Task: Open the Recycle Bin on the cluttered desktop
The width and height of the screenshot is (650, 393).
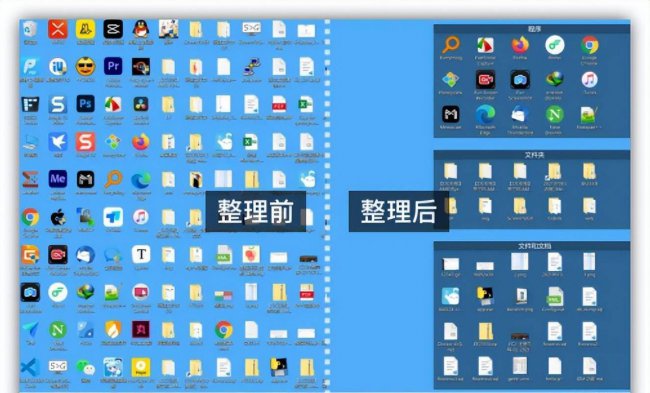Action: point(30,30)
